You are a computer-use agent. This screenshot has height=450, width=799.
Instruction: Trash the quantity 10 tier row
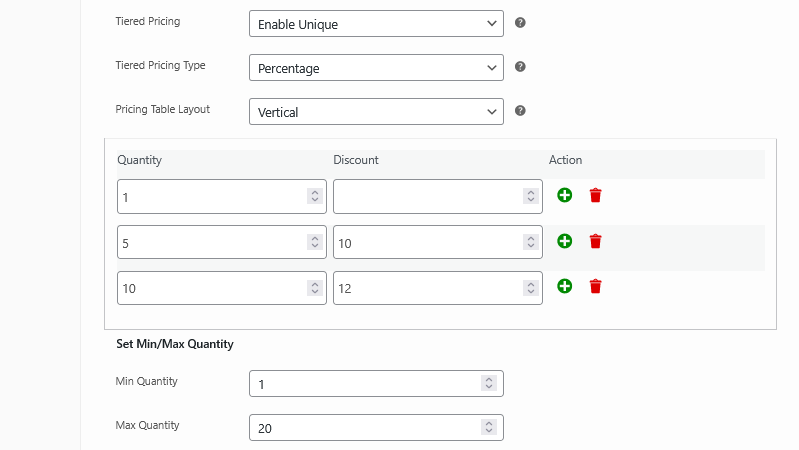pos(596,286)
